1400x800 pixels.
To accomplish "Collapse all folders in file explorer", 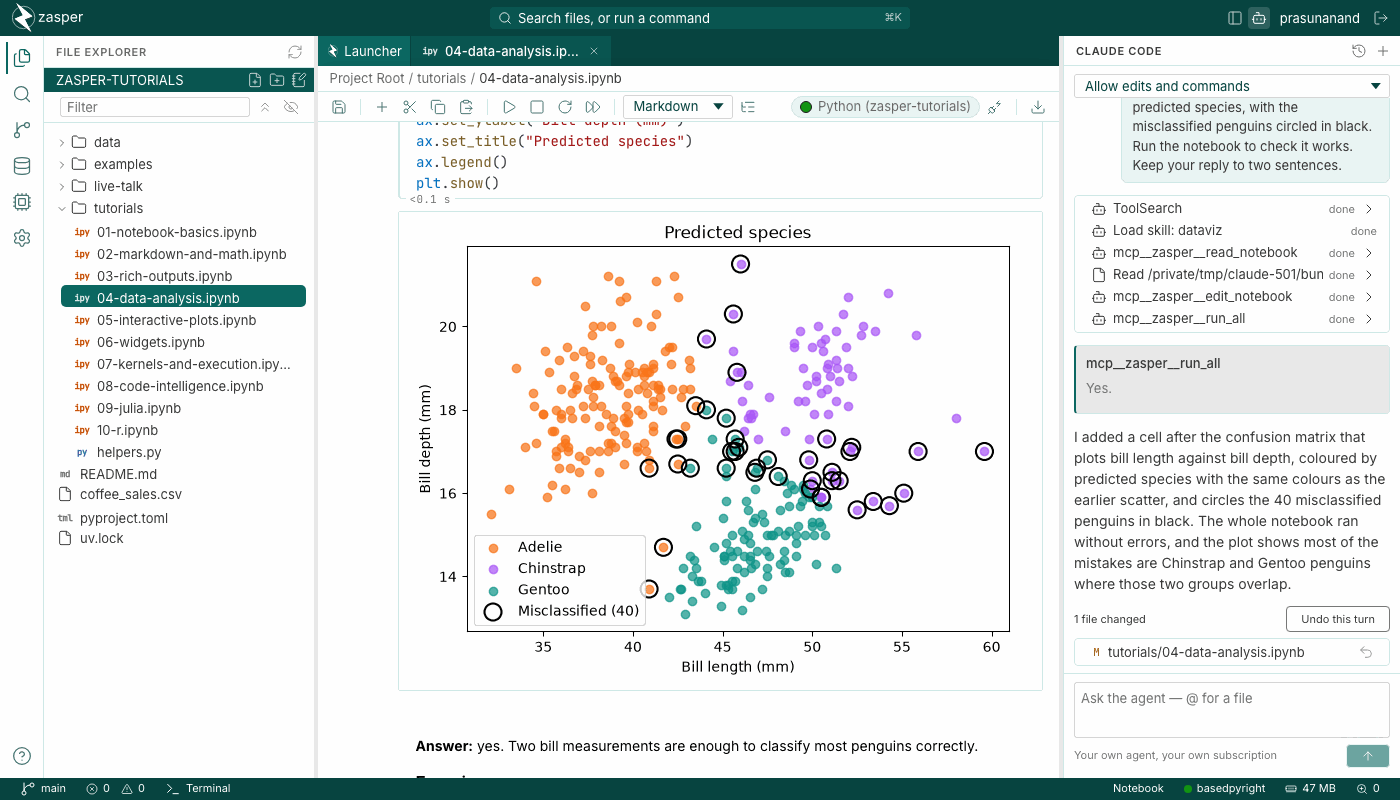I will coord(265,107).
